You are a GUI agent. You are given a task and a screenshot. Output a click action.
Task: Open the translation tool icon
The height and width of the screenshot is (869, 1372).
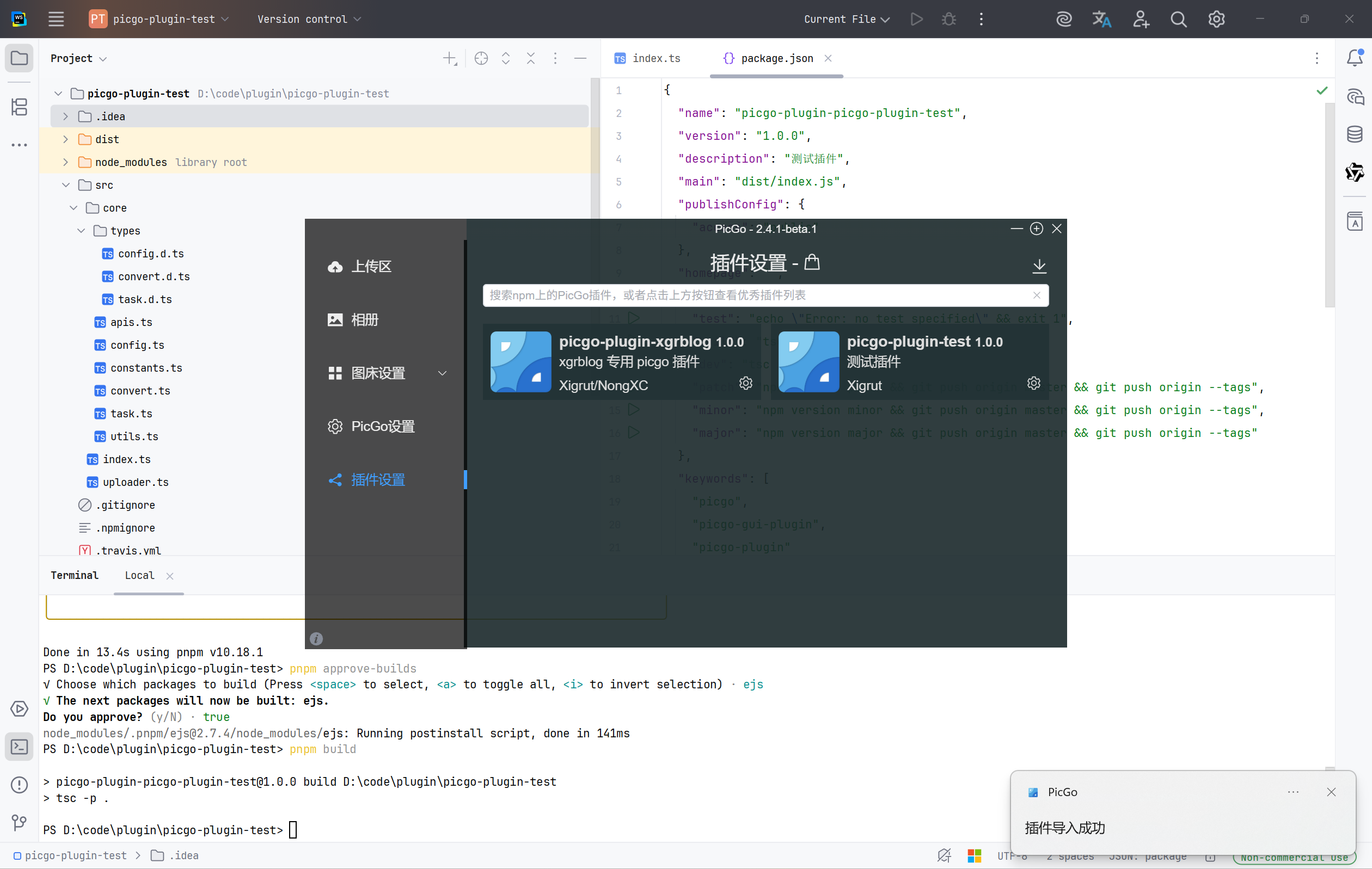click(x=1101, y=19)
